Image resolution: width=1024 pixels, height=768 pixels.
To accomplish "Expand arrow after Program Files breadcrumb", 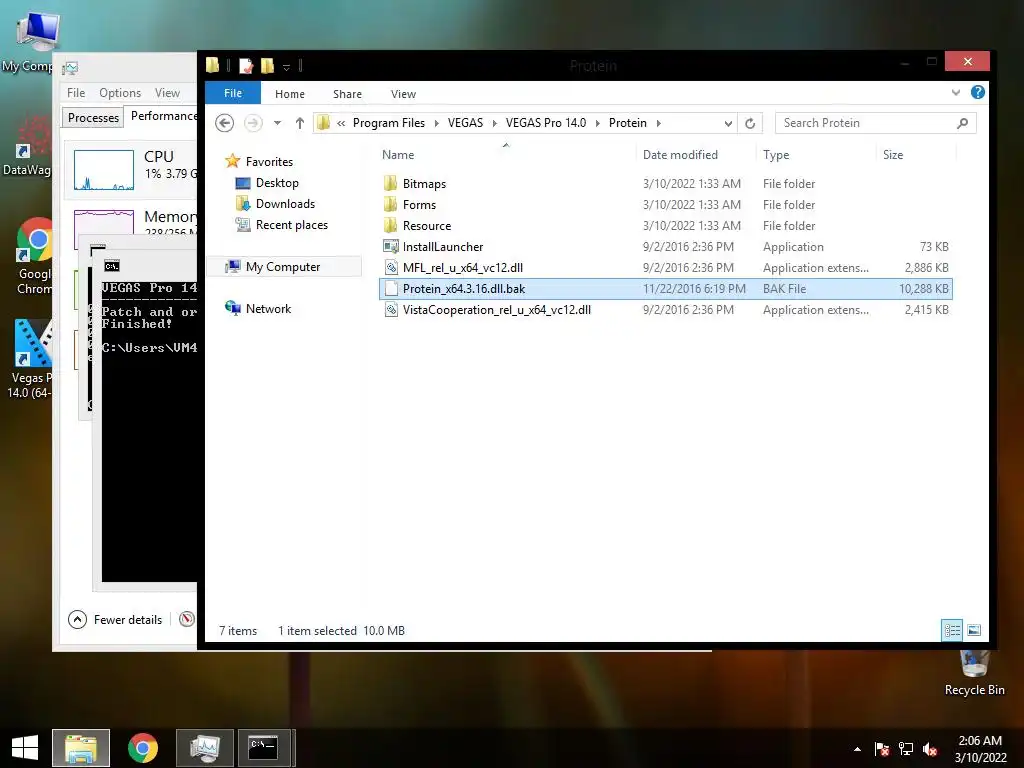I will (x=436, y=123).
